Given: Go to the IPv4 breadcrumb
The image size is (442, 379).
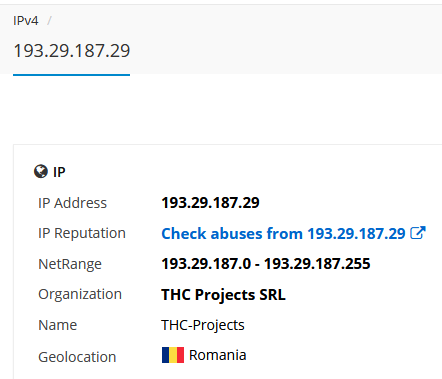Looking at the screenshot, I should (26, 21).
